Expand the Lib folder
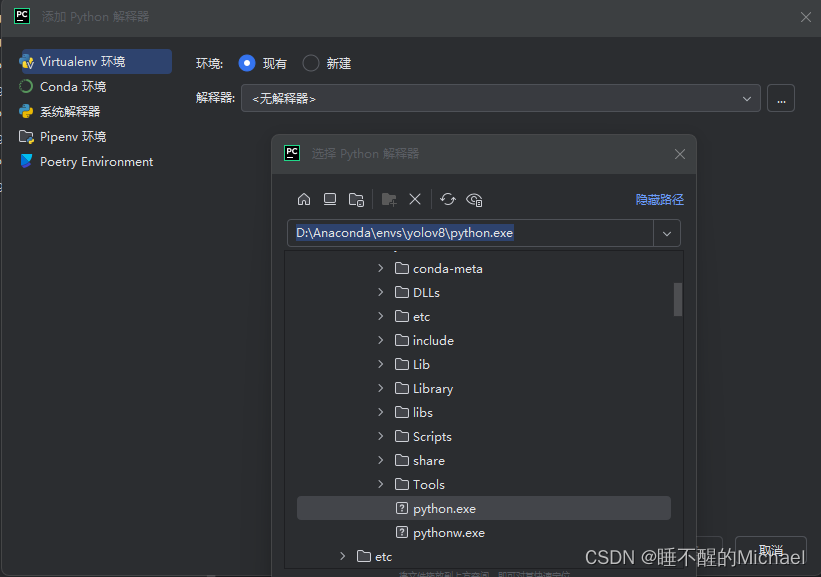821x577 pixels. click(381, 364)
